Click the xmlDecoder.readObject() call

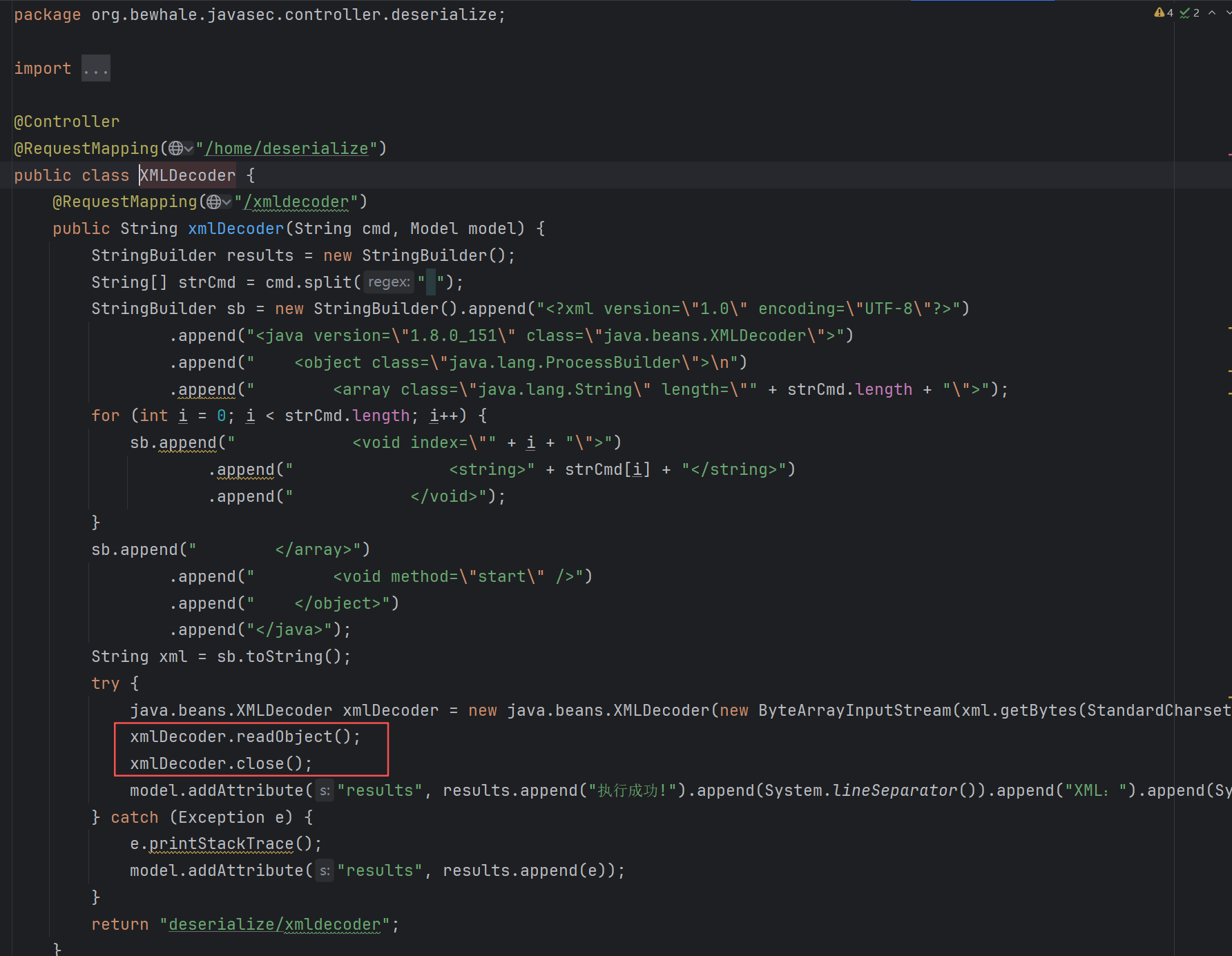[x=241, y=736]
